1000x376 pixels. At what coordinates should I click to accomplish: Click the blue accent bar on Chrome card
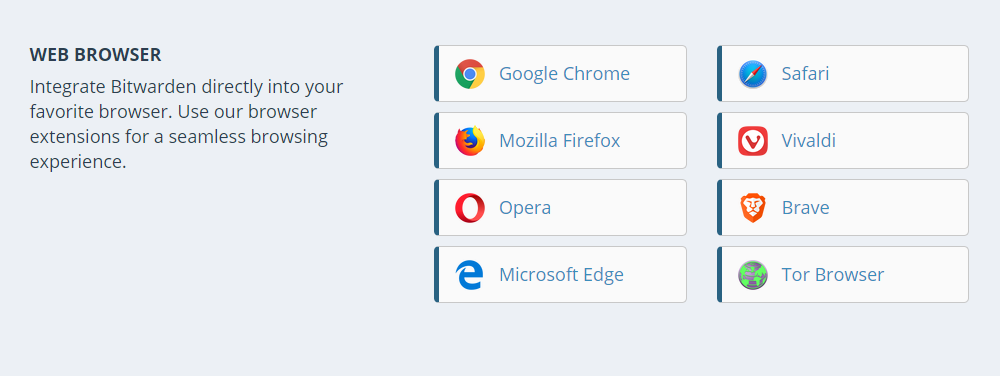(437, 73)
